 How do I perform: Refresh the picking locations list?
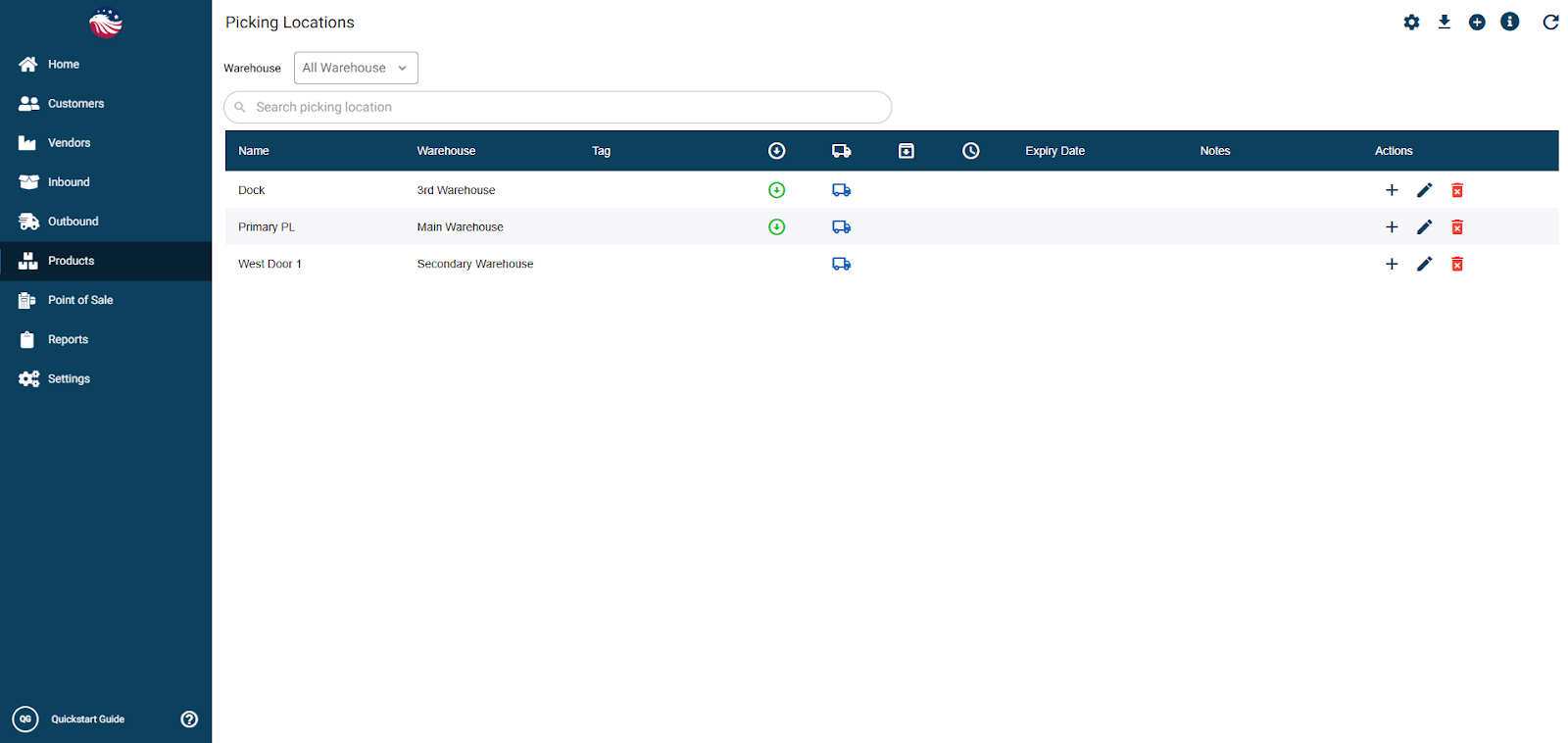pyautogui.click(x=1550, y=23)
